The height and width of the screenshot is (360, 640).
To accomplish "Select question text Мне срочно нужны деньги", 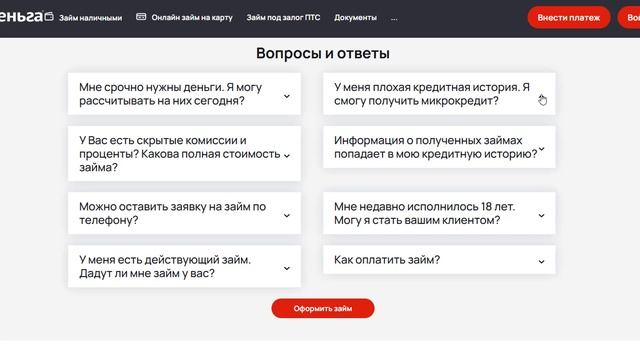I will pos(171,94).
